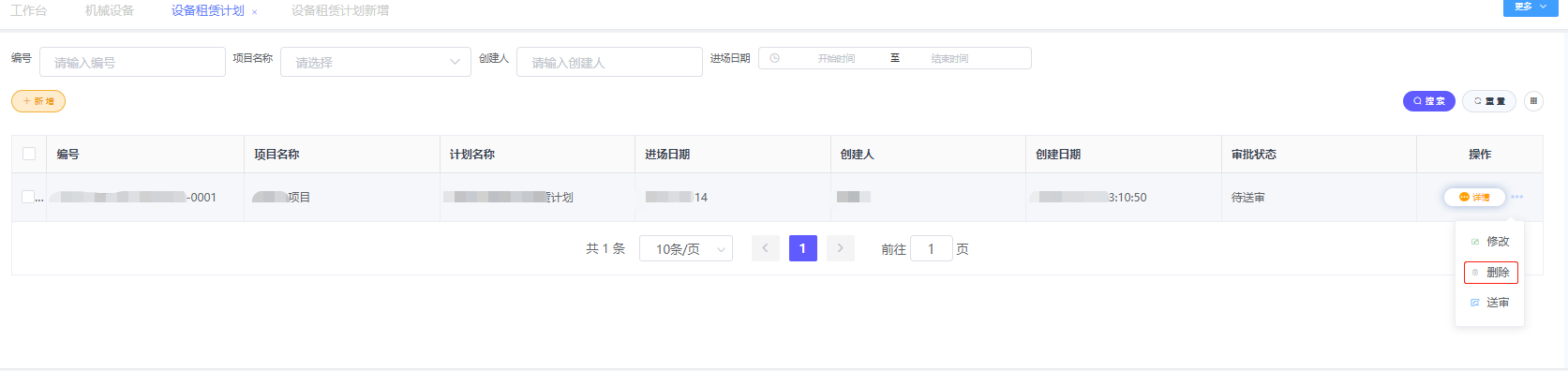
Task: Open the 机械设备 tab
Action: (x=110, y=10)
